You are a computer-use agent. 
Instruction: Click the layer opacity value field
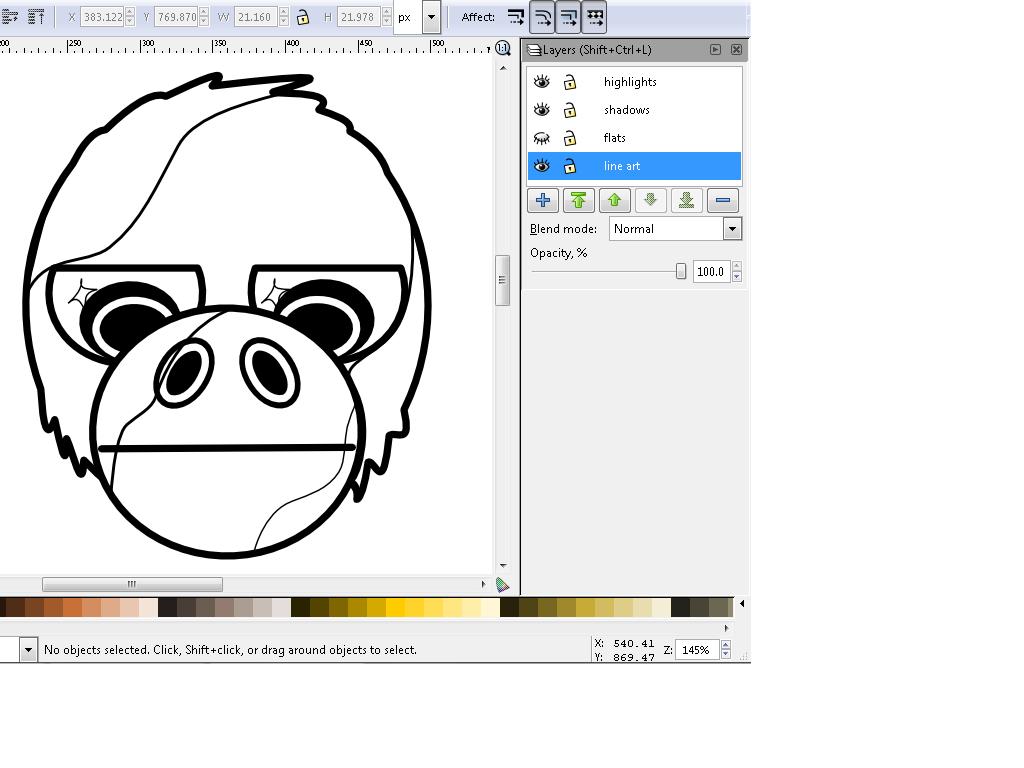(710, 271)
